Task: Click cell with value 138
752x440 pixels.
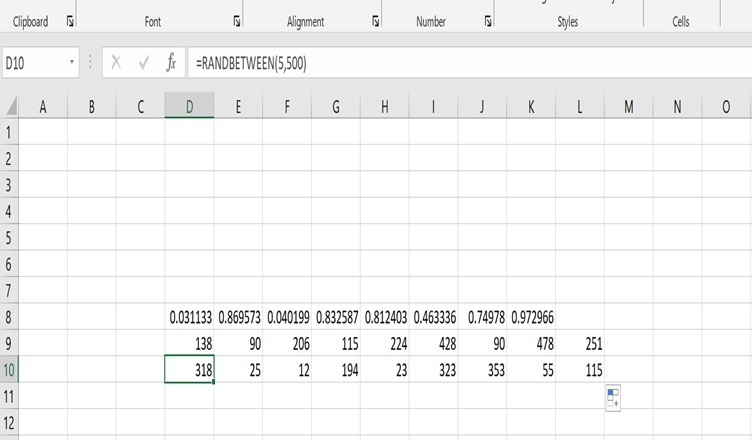Action: pos(189,343)
